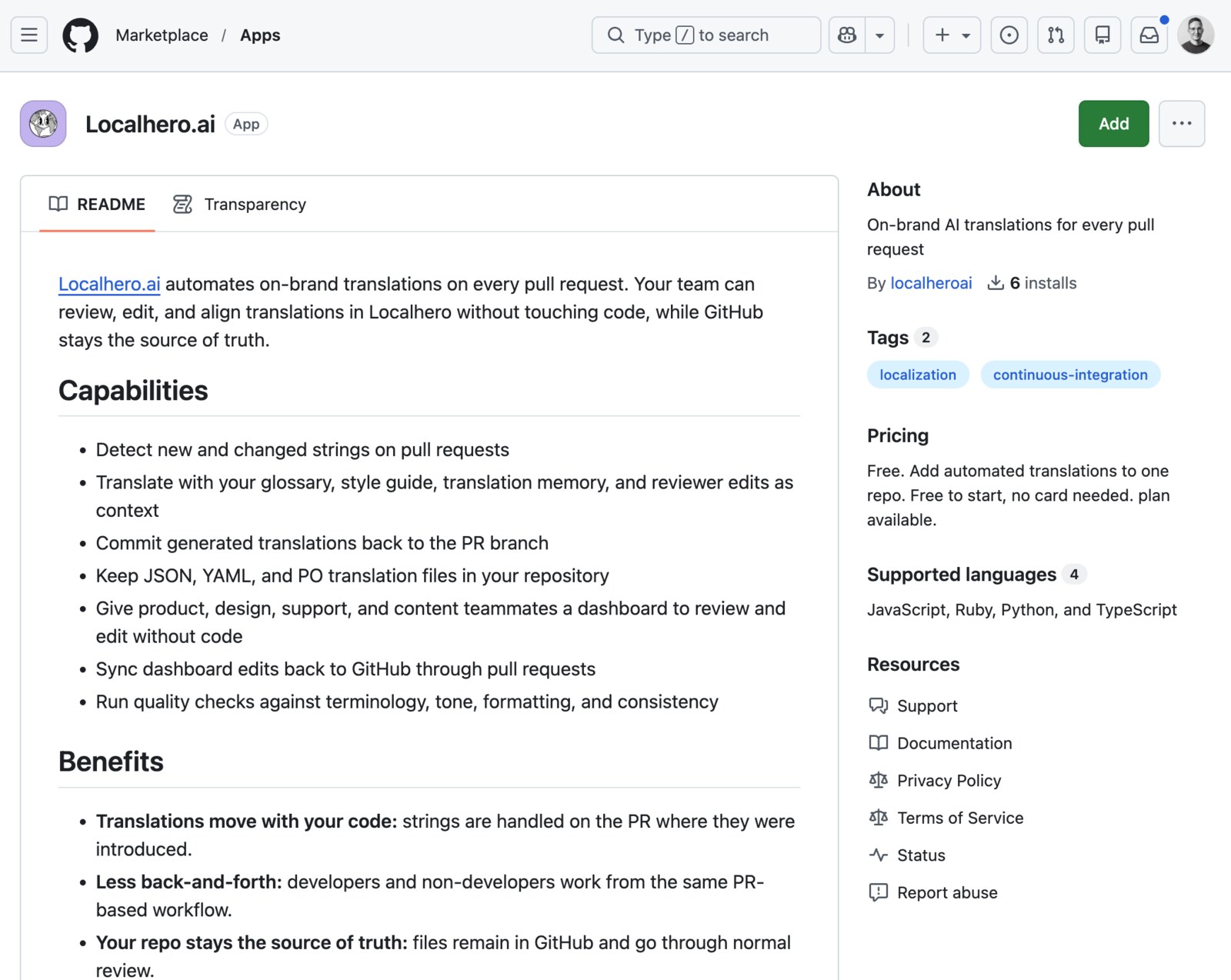The height and width of the screenshot is (980, 1231).
Task: Click the Privacy Policy scales icon
Action: (878, 780)
